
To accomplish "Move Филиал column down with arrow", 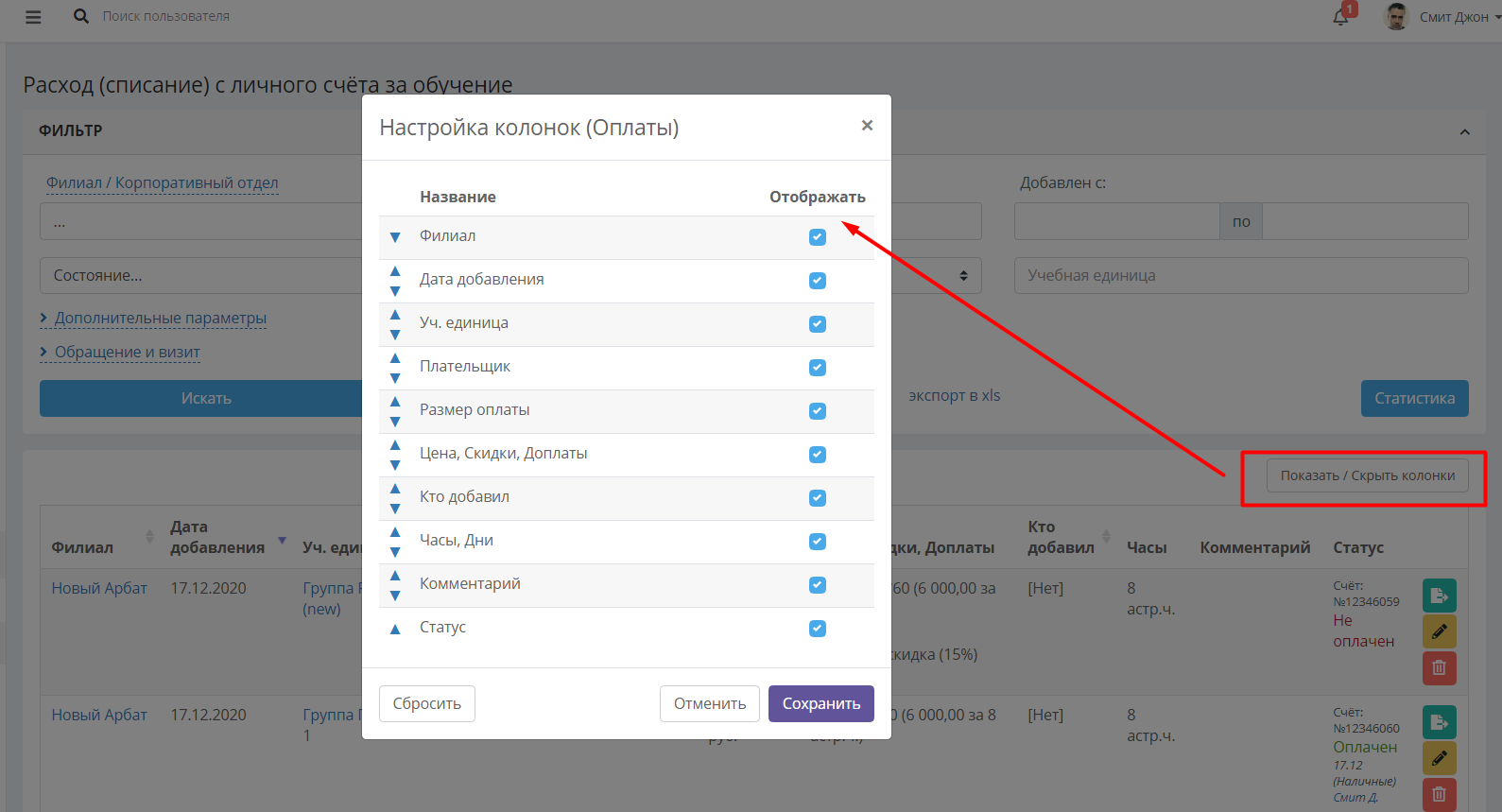I will [x=395, y=237].
